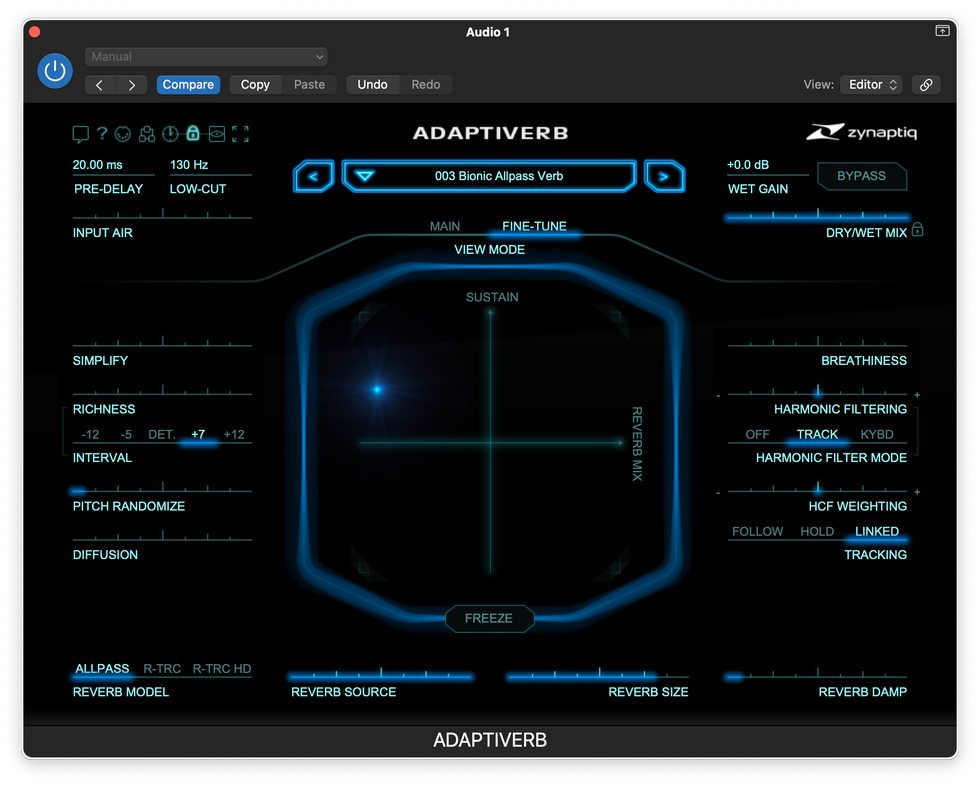980x785 pixels.
Task: Set tracking to LINKED
Action: (877, 531)
